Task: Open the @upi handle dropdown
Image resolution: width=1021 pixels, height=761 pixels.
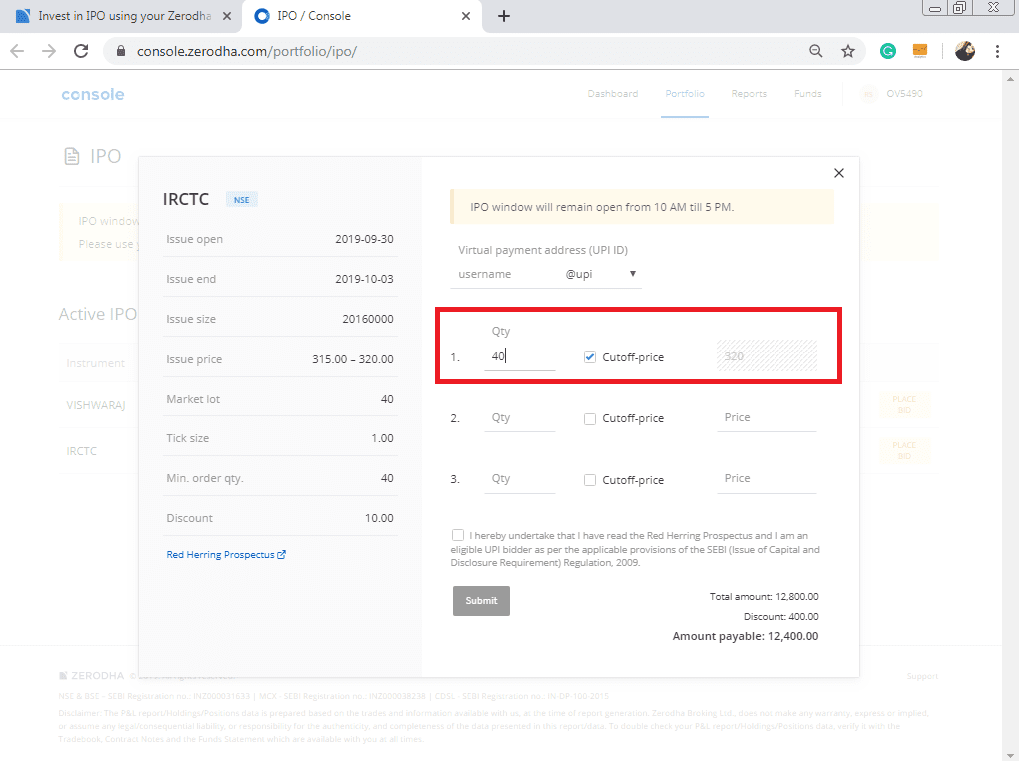Action: coord(601,274)
